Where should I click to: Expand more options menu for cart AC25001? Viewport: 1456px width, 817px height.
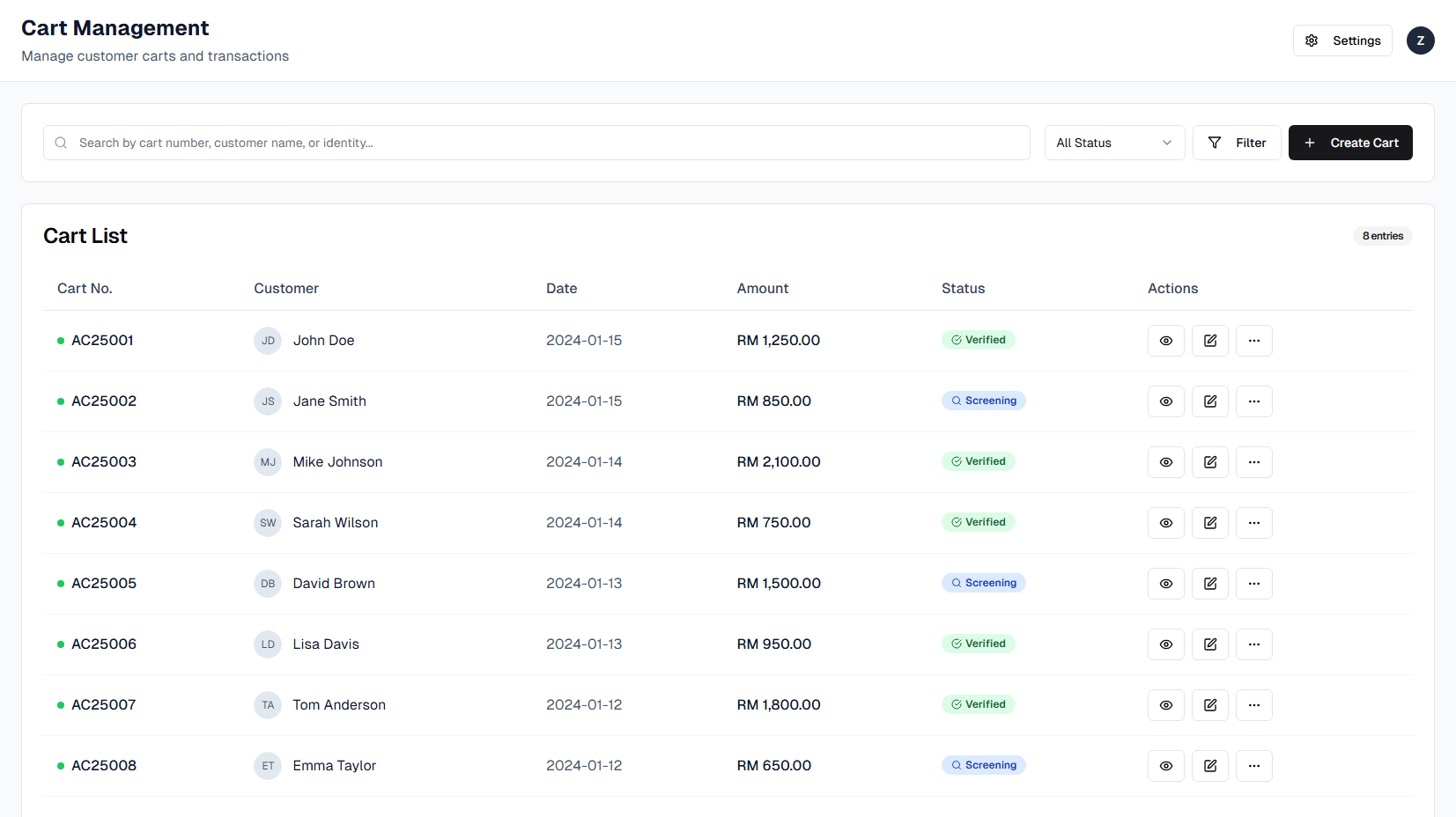pyautogui.click(x=1253, y=341)
